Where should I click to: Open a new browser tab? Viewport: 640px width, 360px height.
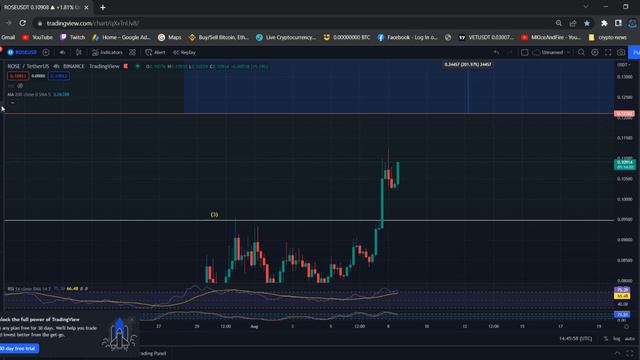[x=103, y=7]
